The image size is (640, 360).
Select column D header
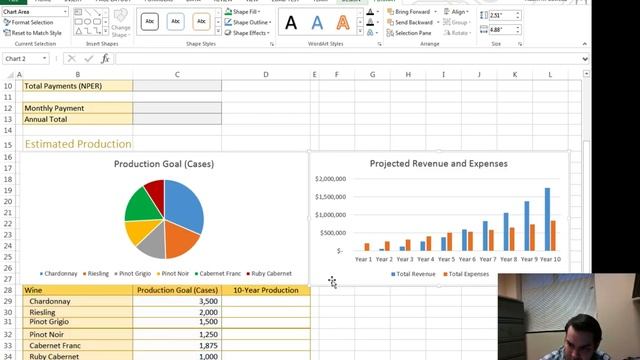tap(266, 75)
